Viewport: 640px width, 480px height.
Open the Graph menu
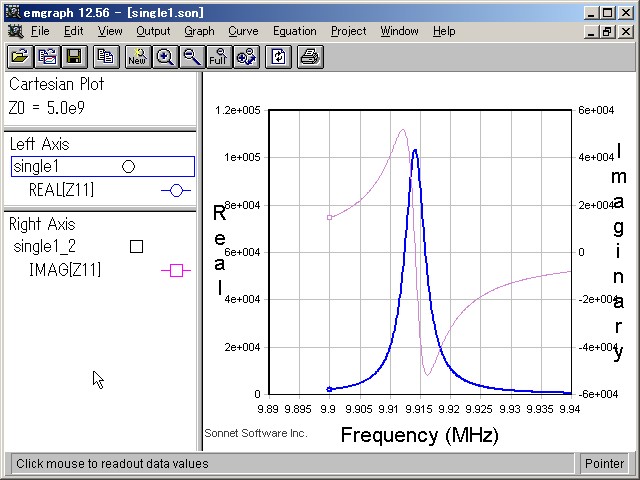(199, 31)
